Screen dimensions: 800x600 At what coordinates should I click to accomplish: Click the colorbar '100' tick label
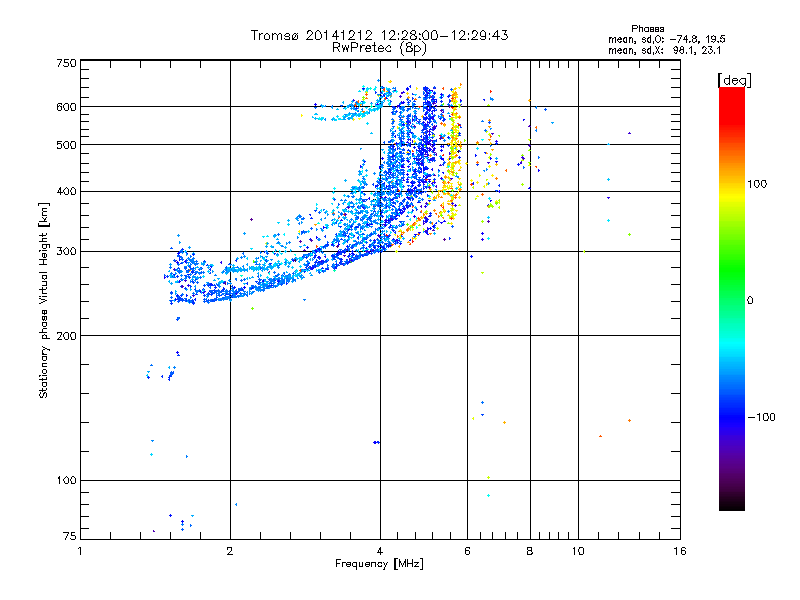pyautogui.click(x=757, y=184)
